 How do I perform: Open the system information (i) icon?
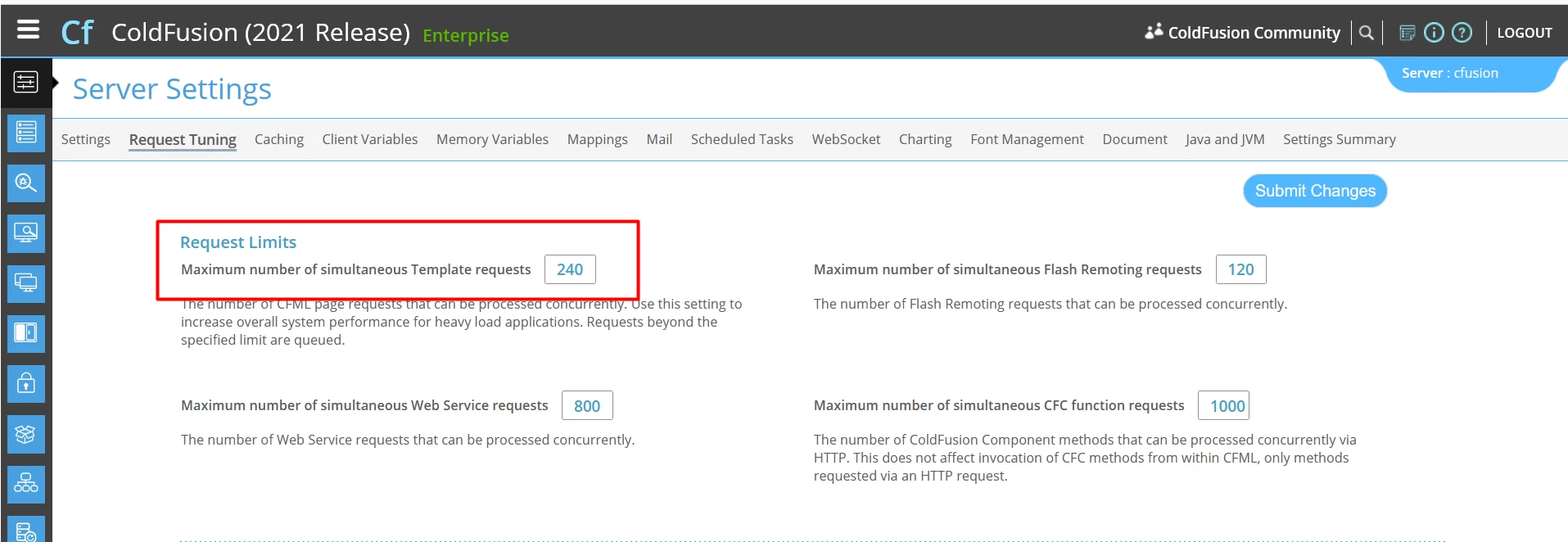1434,33
